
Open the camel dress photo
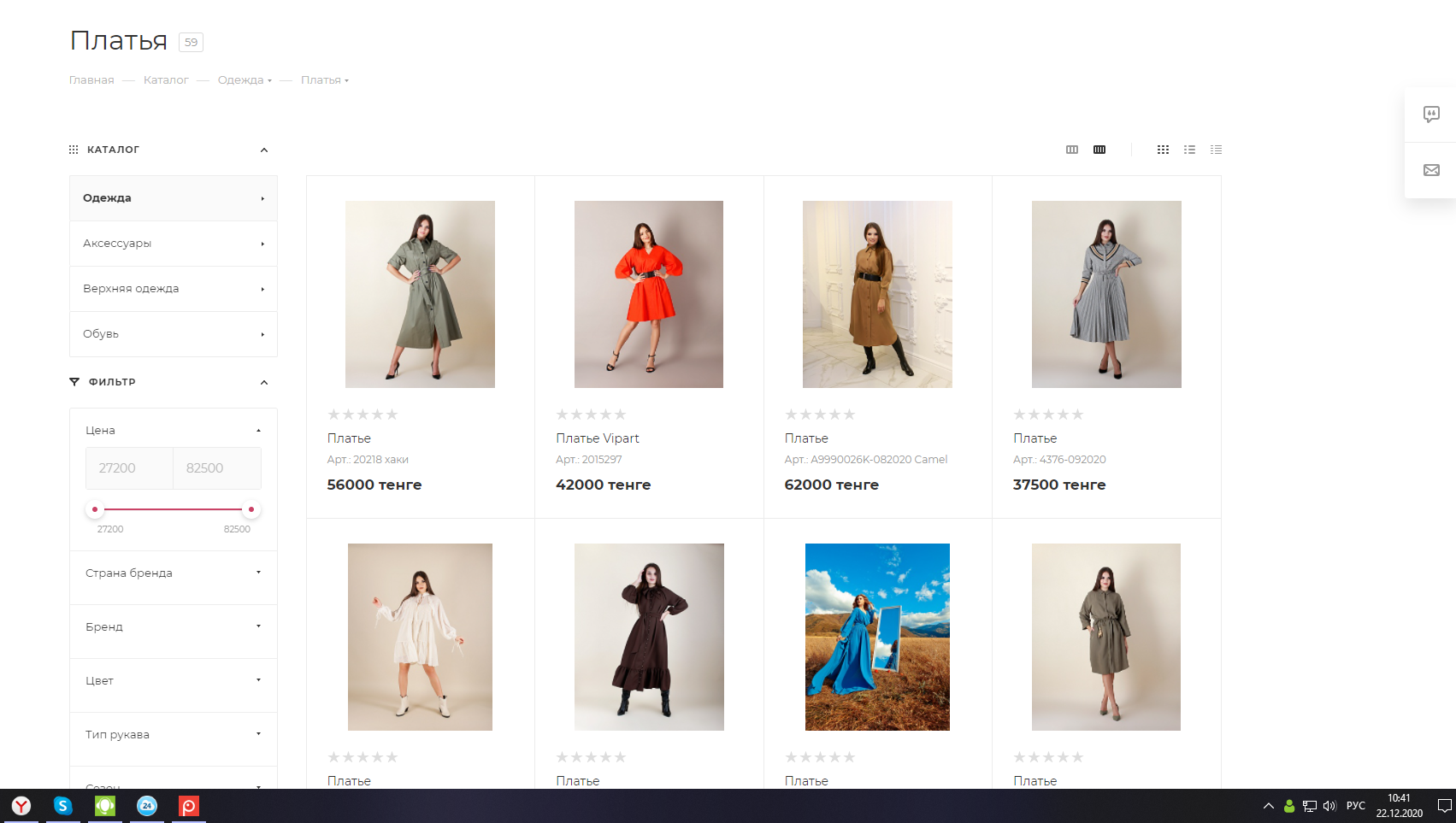(x=877, y=294)
